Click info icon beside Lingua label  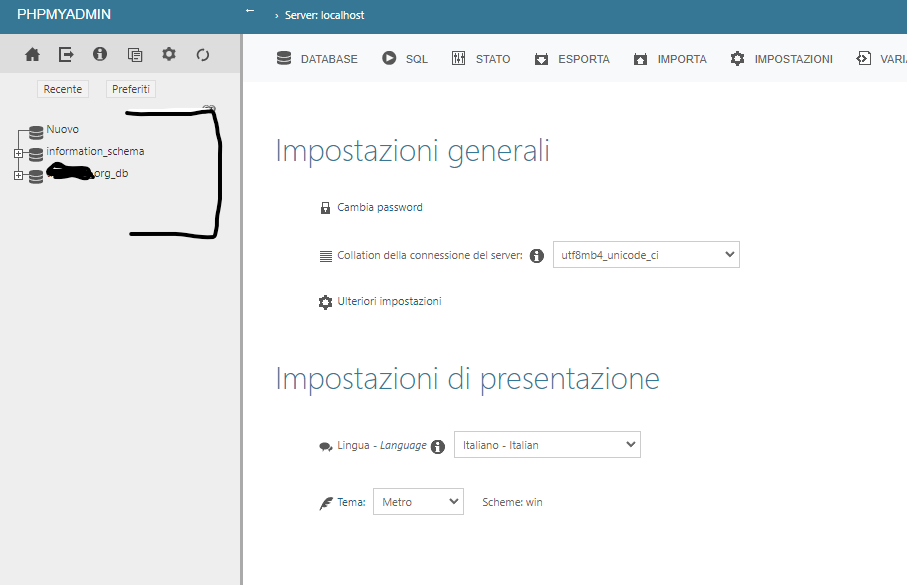click(437, 446)
